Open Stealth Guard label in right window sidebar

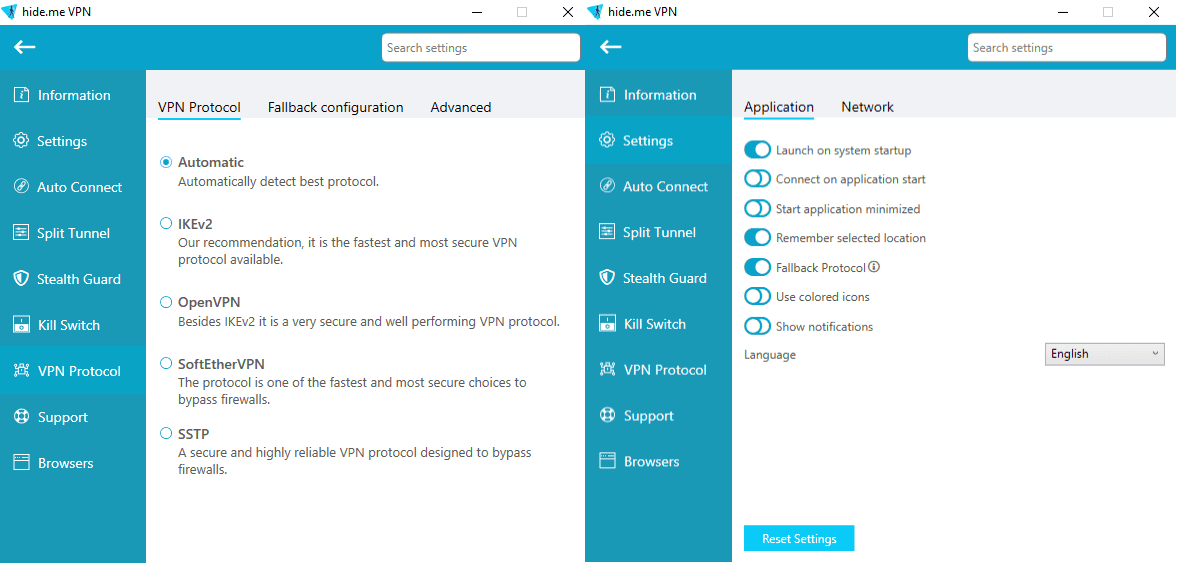coord(665,278)
